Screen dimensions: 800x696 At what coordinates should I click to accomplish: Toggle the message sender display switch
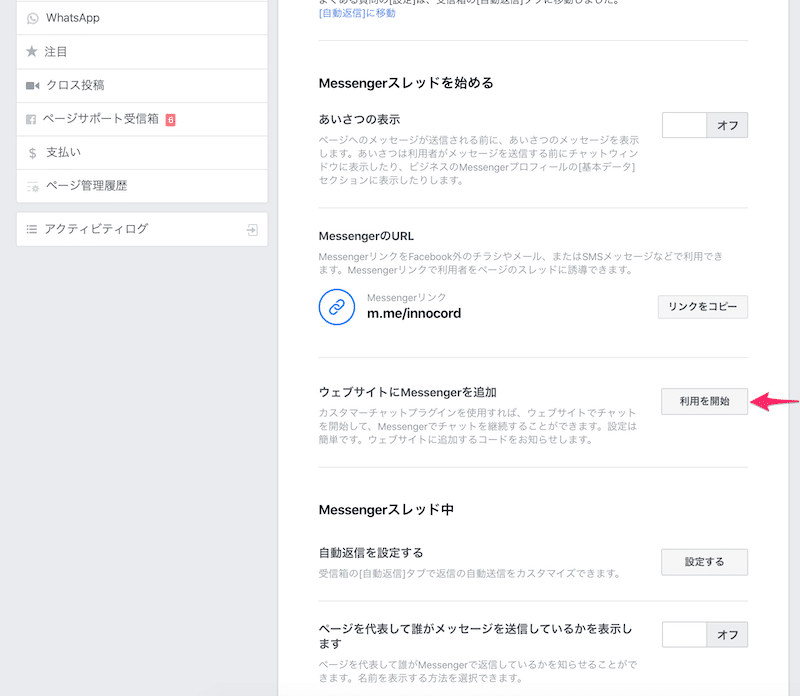[705, 634]
